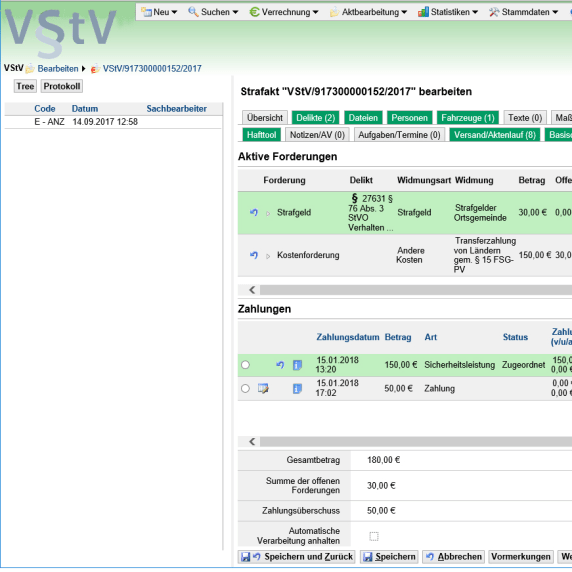Click the info icon of Sicherheitsleistung payment
572x572 pixels.
tap(297, 365)
